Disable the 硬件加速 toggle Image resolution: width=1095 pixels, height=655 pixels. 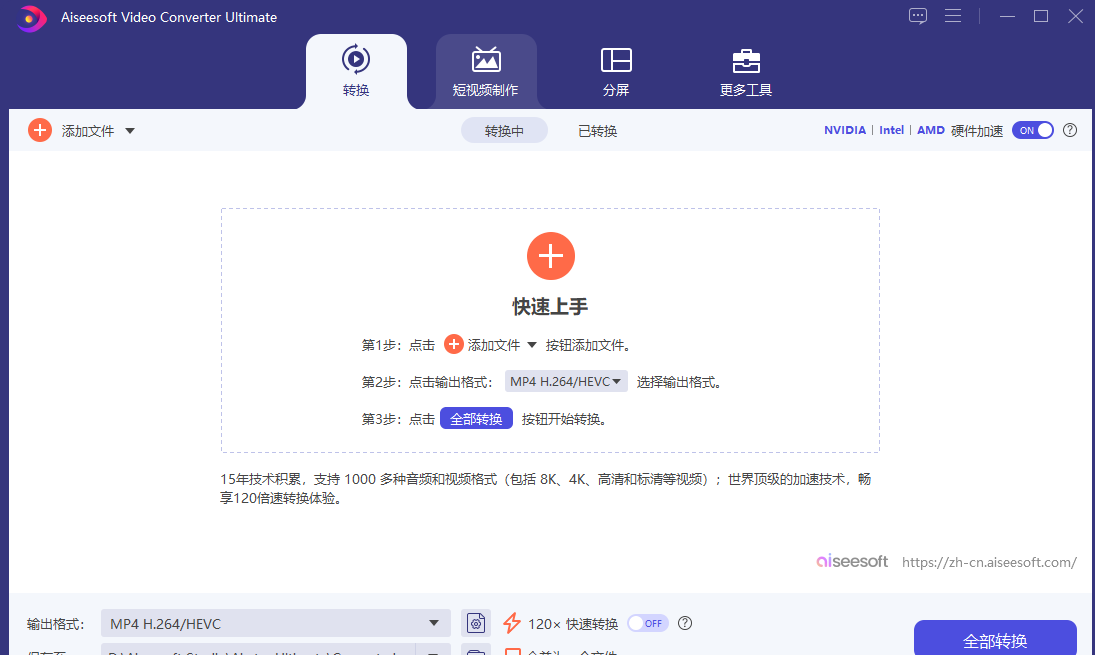point(1032,130)
